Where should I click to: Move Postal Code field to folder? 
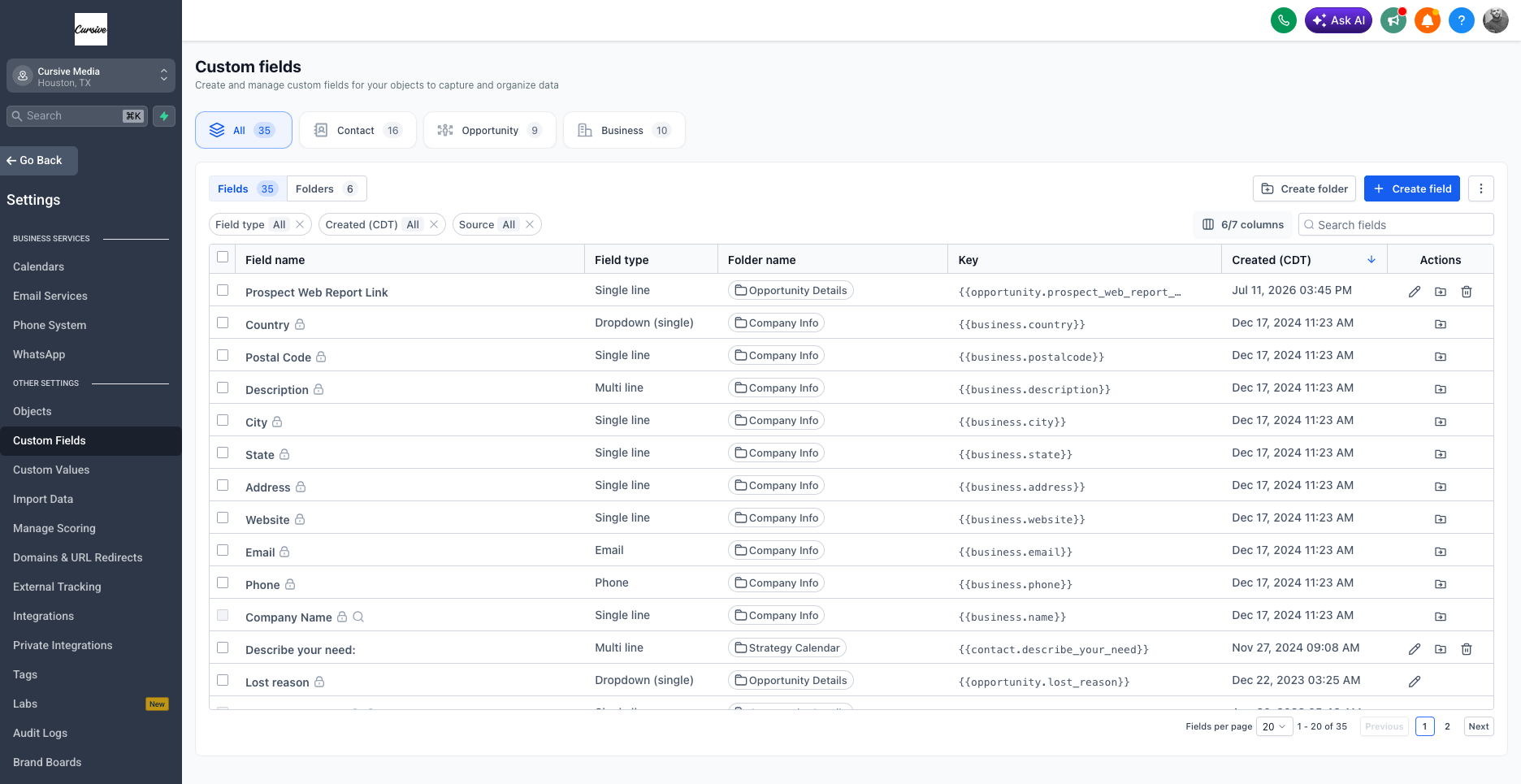point(1441,357)
